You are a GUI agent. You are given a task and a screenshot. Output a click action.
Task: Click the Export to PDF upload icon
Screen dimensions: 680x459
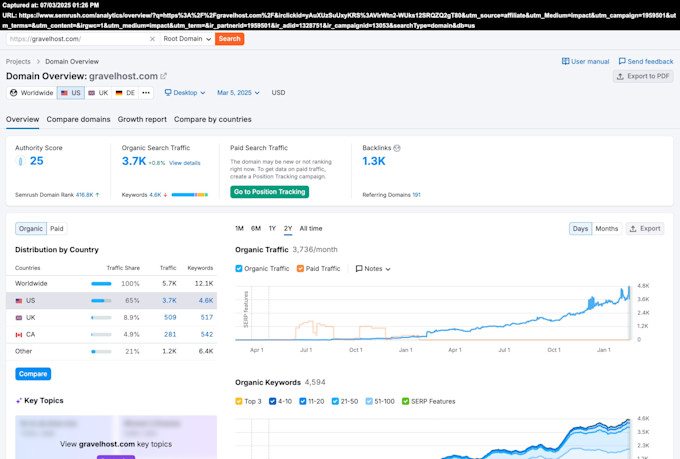[620, 76]
